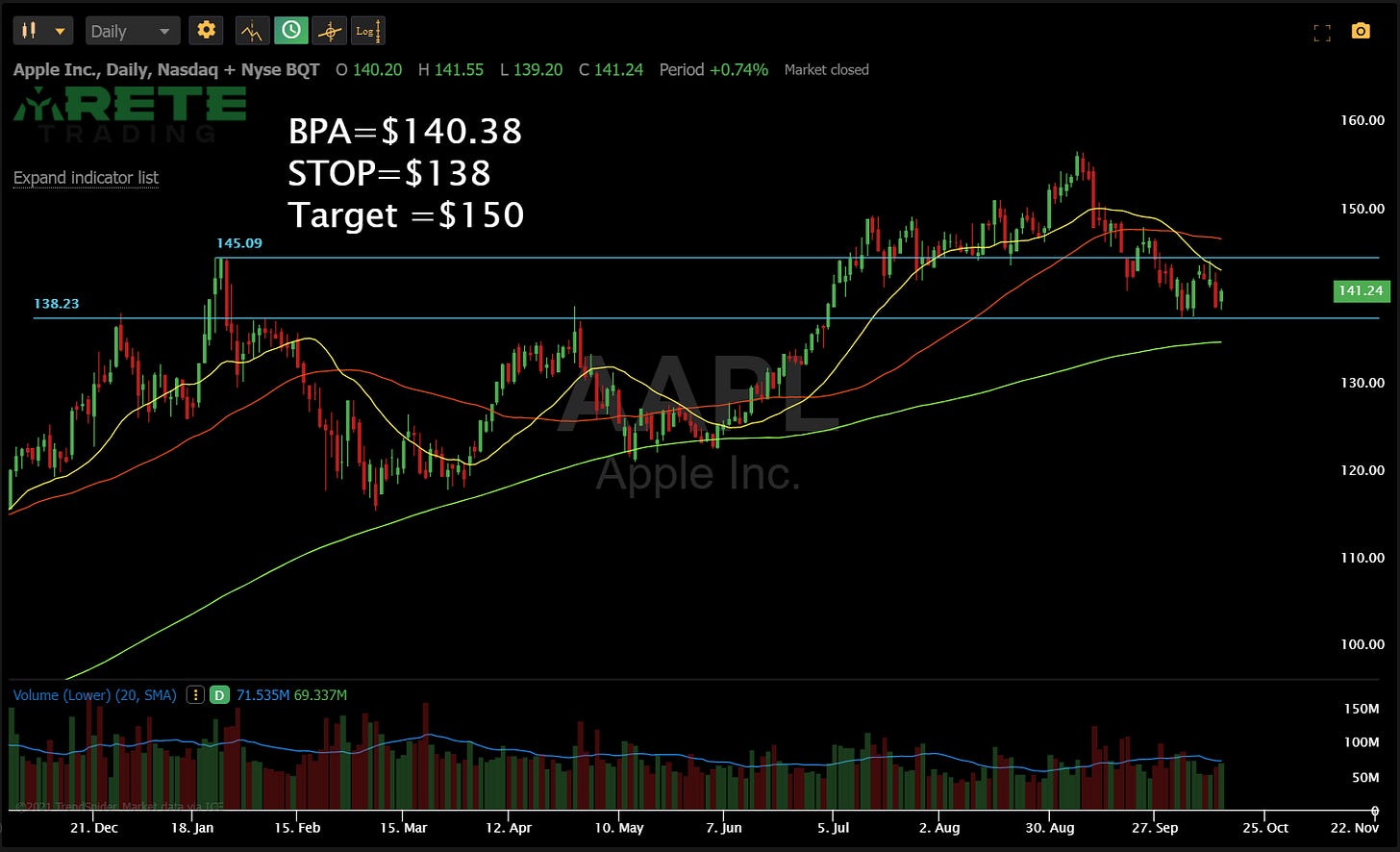The image size is (1400, 852).
Task: Click the current price tag 141.24
Action: [x=1361, y=290]
